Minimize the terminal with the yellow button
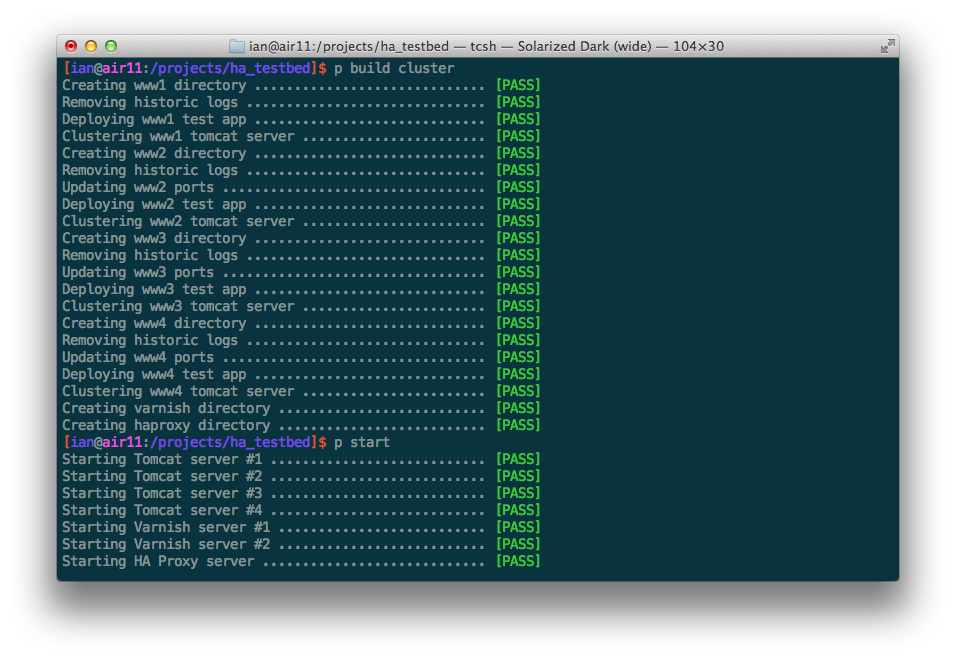This screenshot has width=956, height=660. 91,46
